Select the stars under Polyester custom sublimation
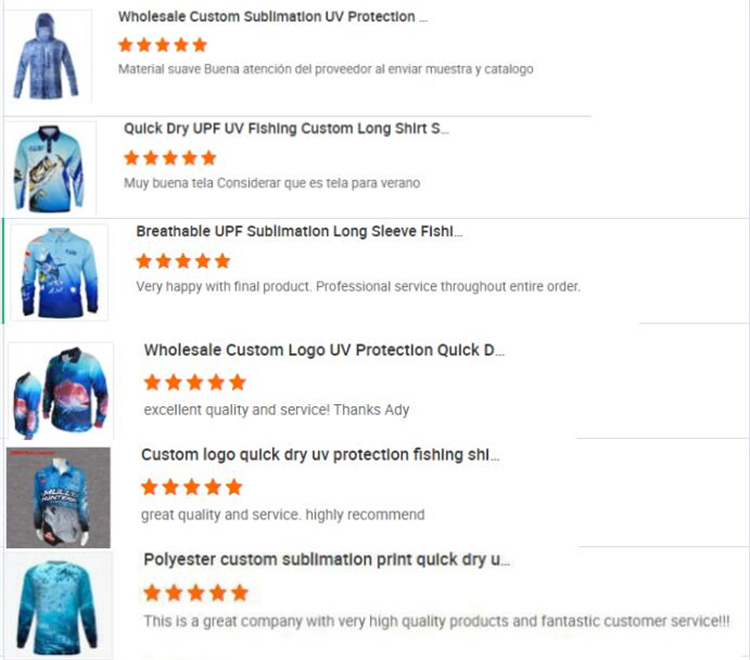The width and height of the screenshot is (750, 660). (x=195, y=593)
